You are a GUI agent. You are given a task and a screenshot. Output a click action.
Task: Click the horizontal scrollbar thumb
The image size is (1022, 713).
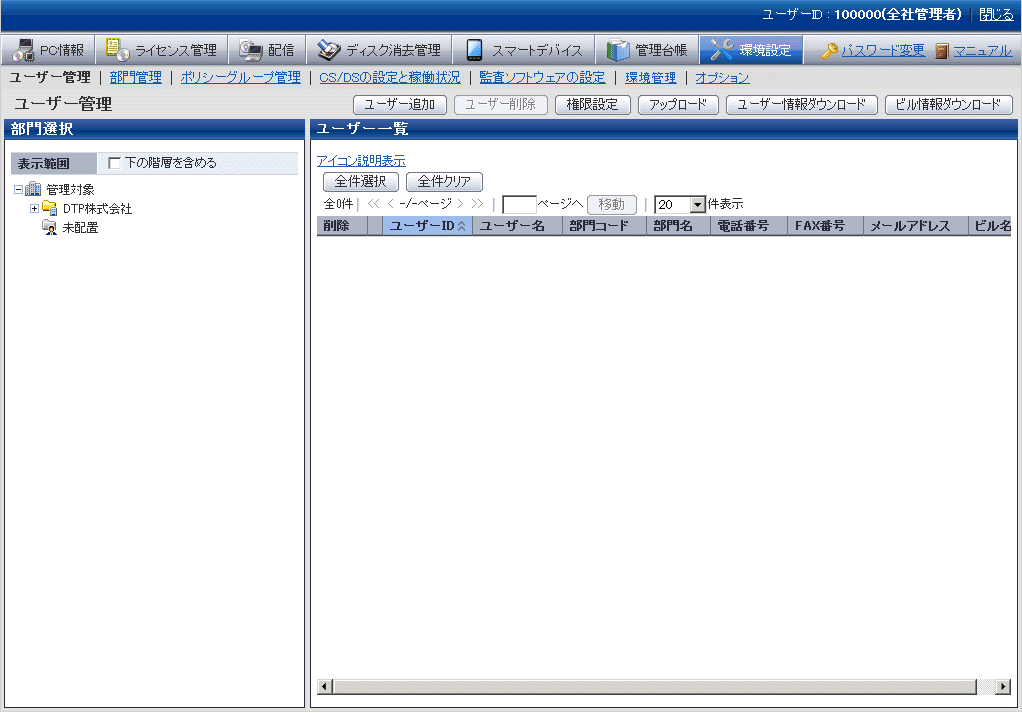[655, 686]
